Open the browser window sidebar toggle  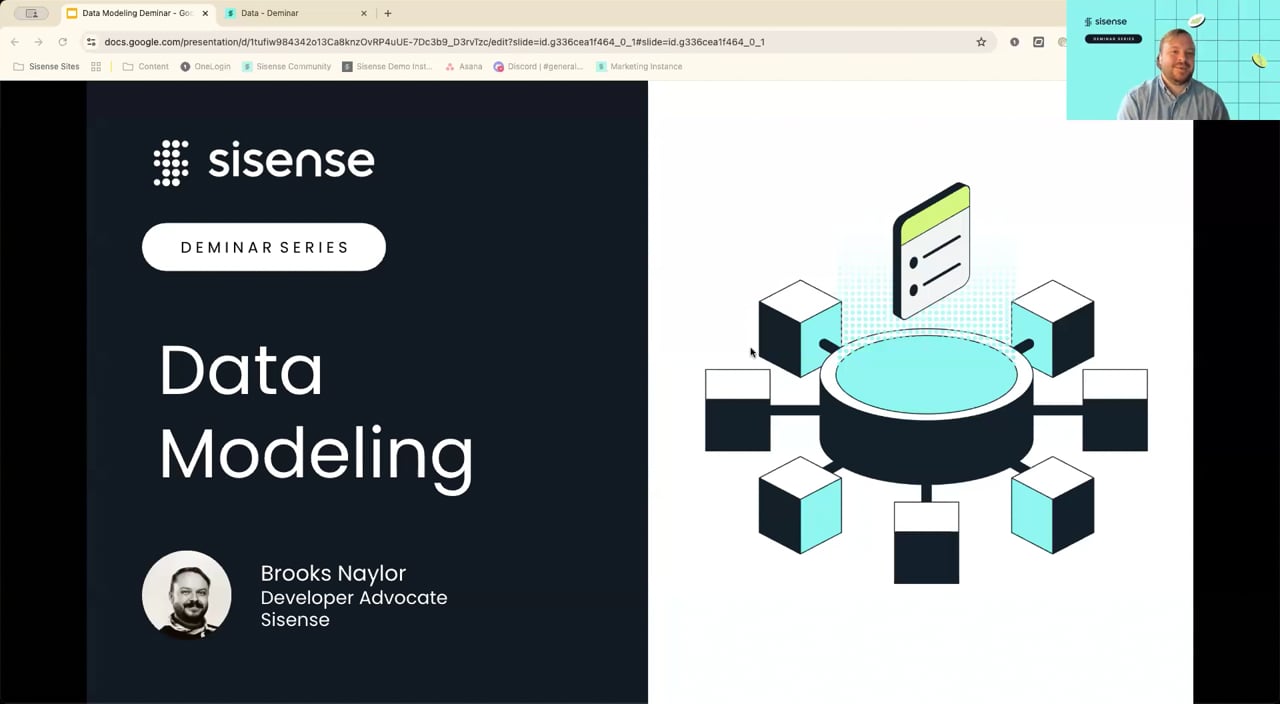(x=32, y=13)
